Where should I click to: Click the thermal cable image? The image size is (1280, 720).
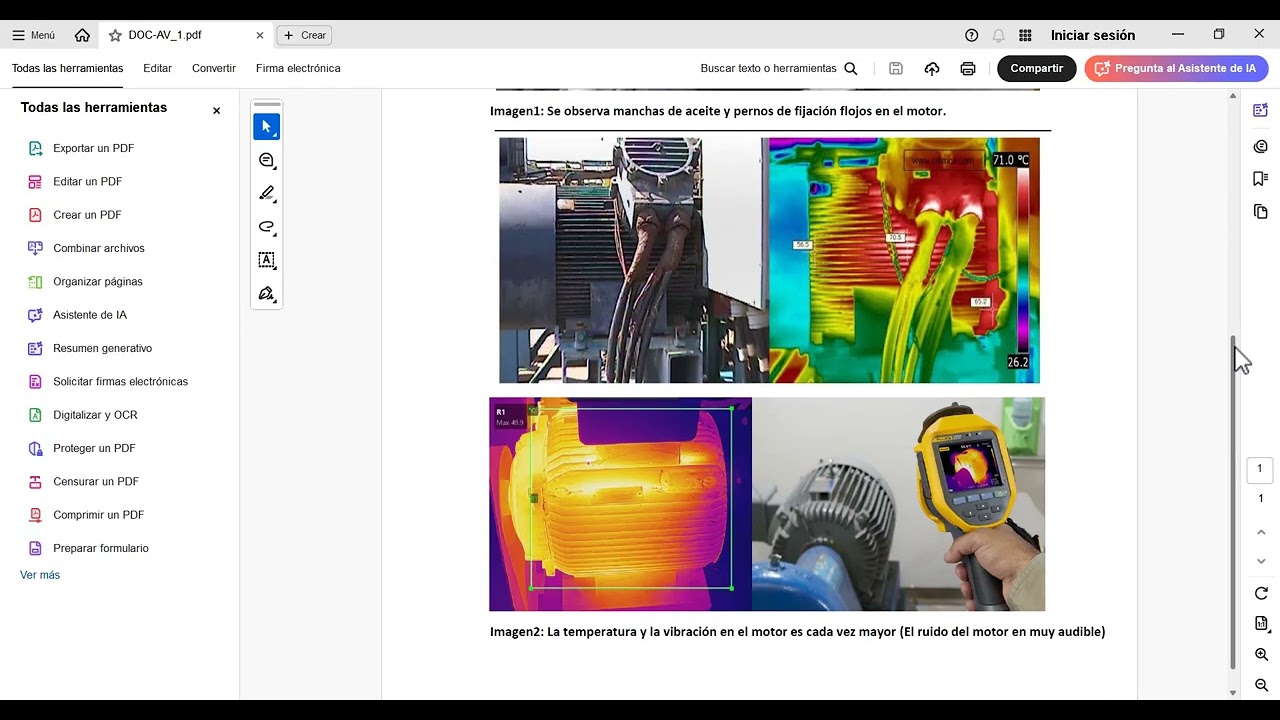click(x=904, y=260)
